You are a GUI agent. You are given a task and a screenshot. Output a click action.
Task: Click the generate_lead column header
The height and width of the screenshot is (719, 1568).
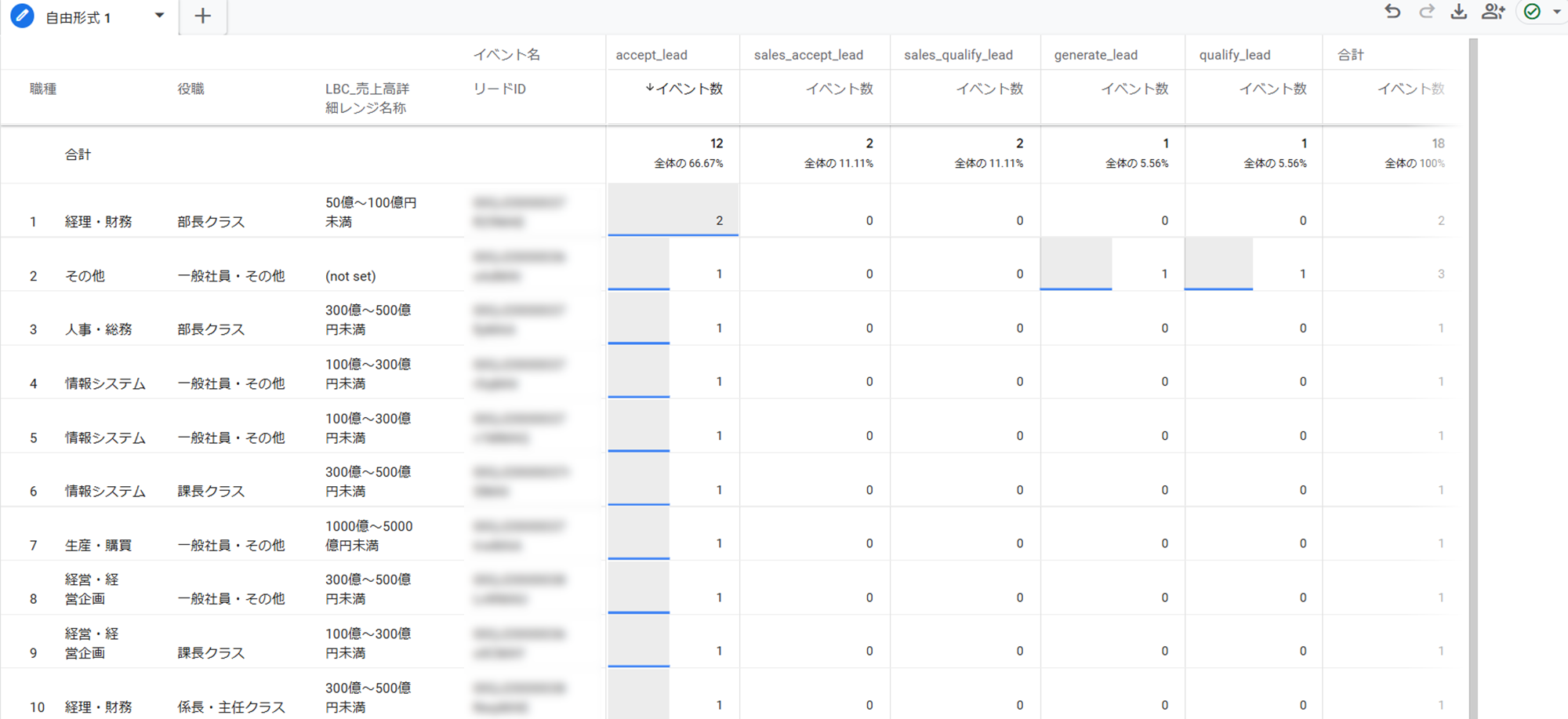click(1095, 55)
